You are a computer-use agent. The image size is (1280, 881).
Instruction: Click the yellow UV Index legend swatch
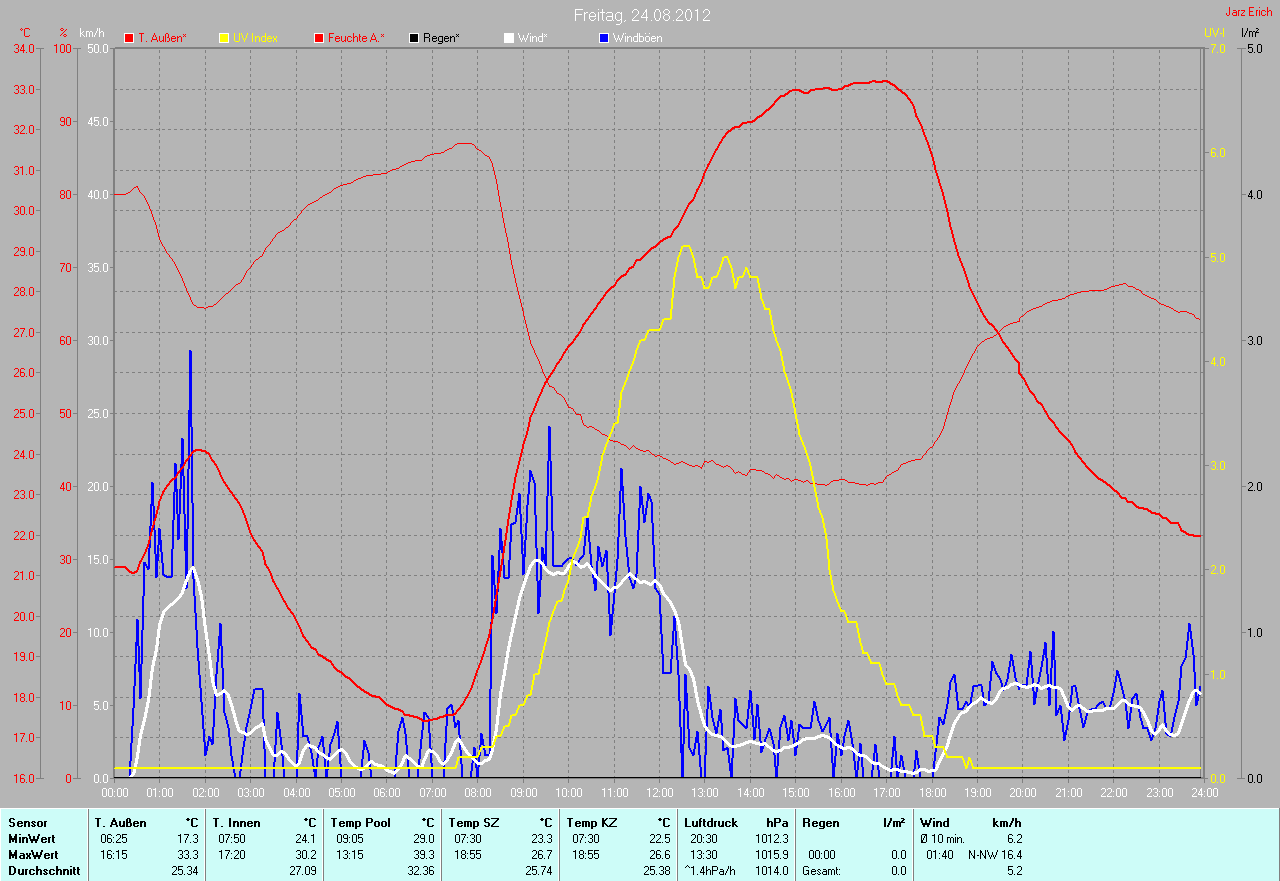224,38
